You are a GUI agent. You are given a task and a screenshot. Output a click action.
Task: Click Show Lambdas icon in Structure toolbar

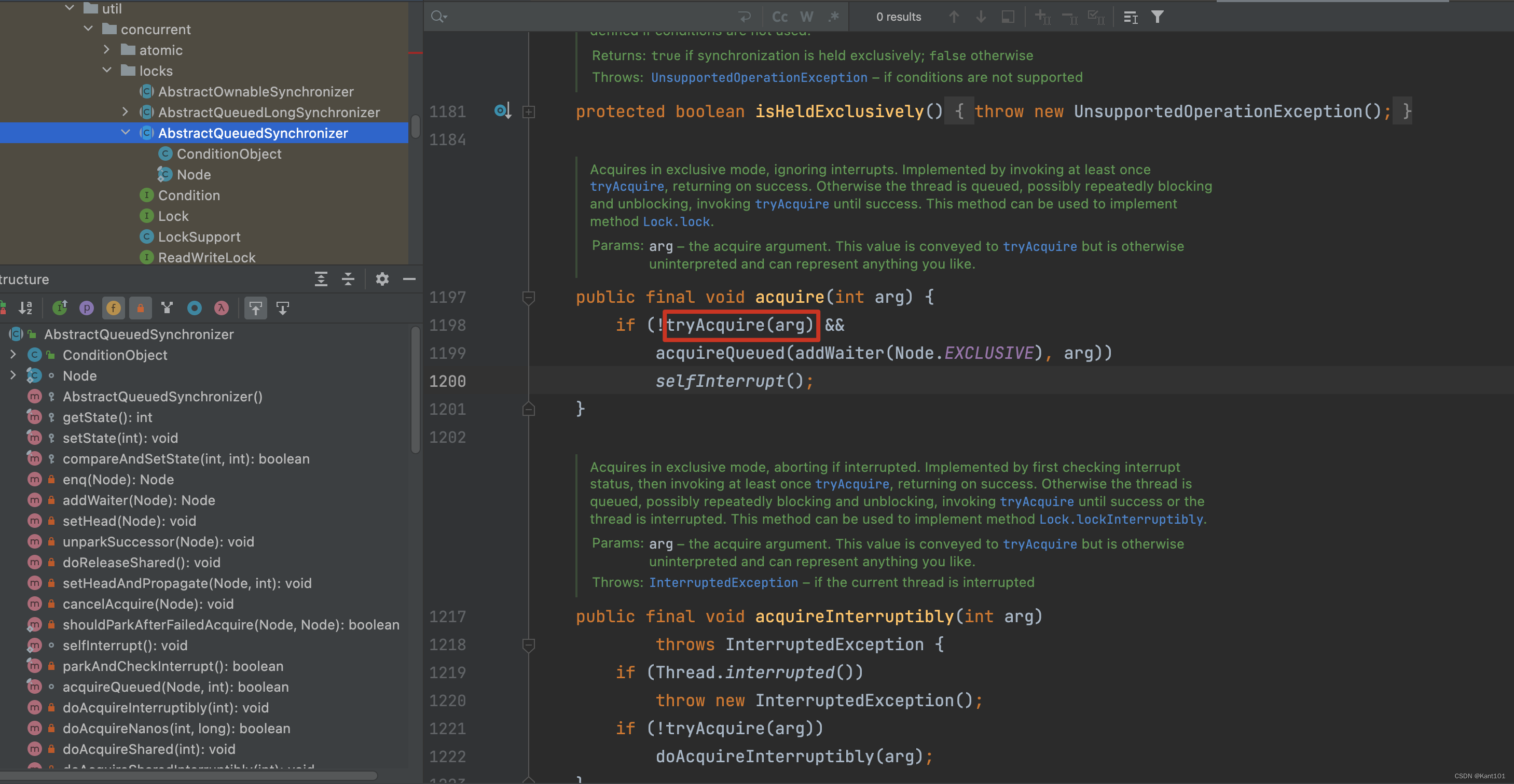coord(222,307)
